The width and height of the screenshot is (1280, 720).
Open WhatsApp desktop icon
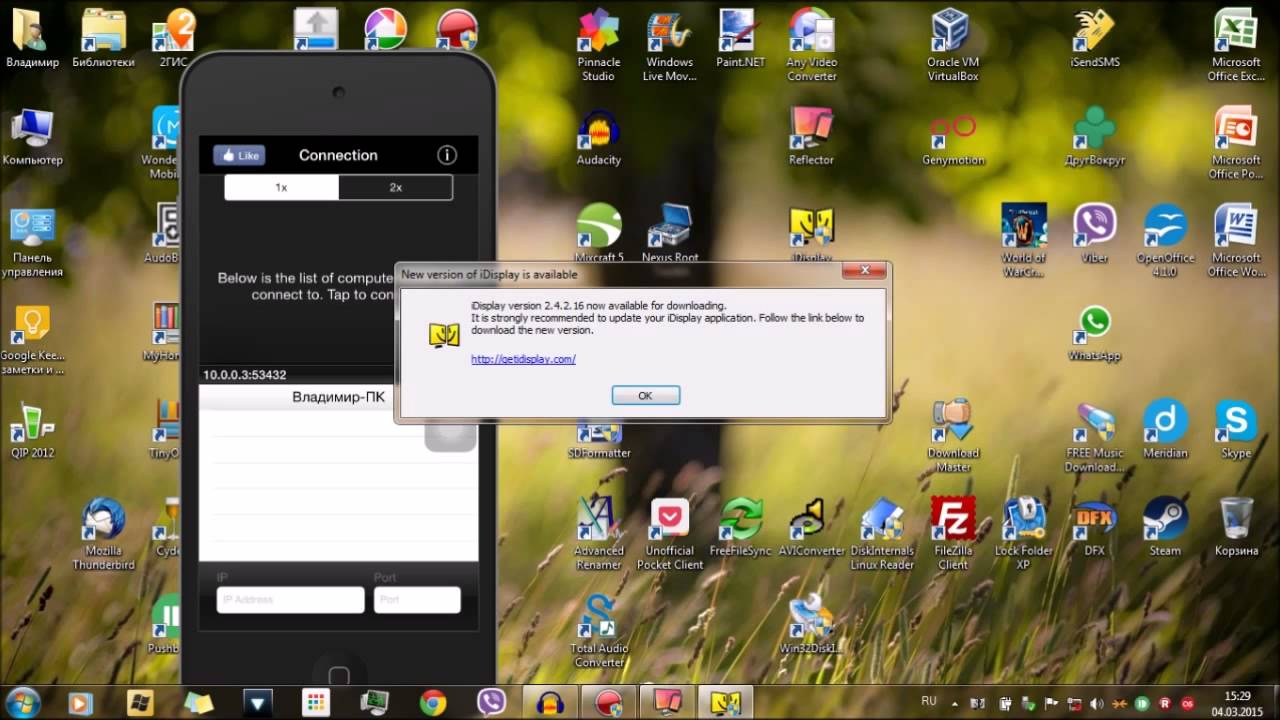(x=1095, y=332)
